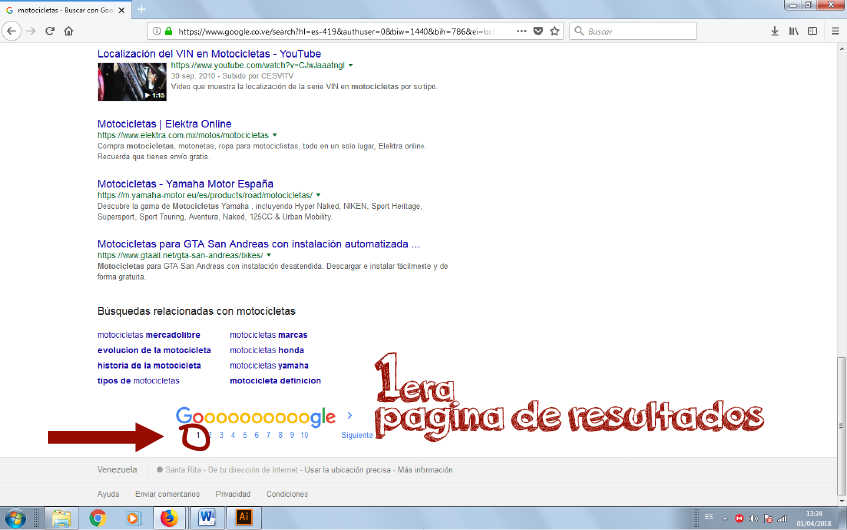Open page actions three-dot menu
Screen dimensions: 847x530
tap(521, 31)
